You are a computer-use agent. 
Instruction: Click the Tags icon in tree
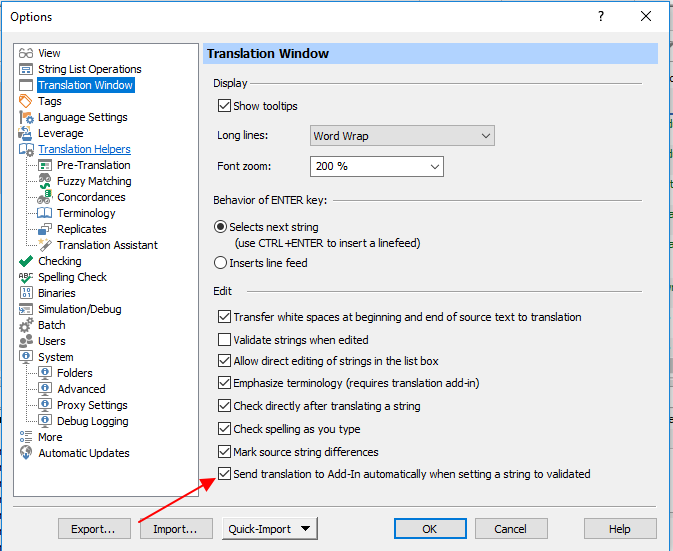coord(27,101)
